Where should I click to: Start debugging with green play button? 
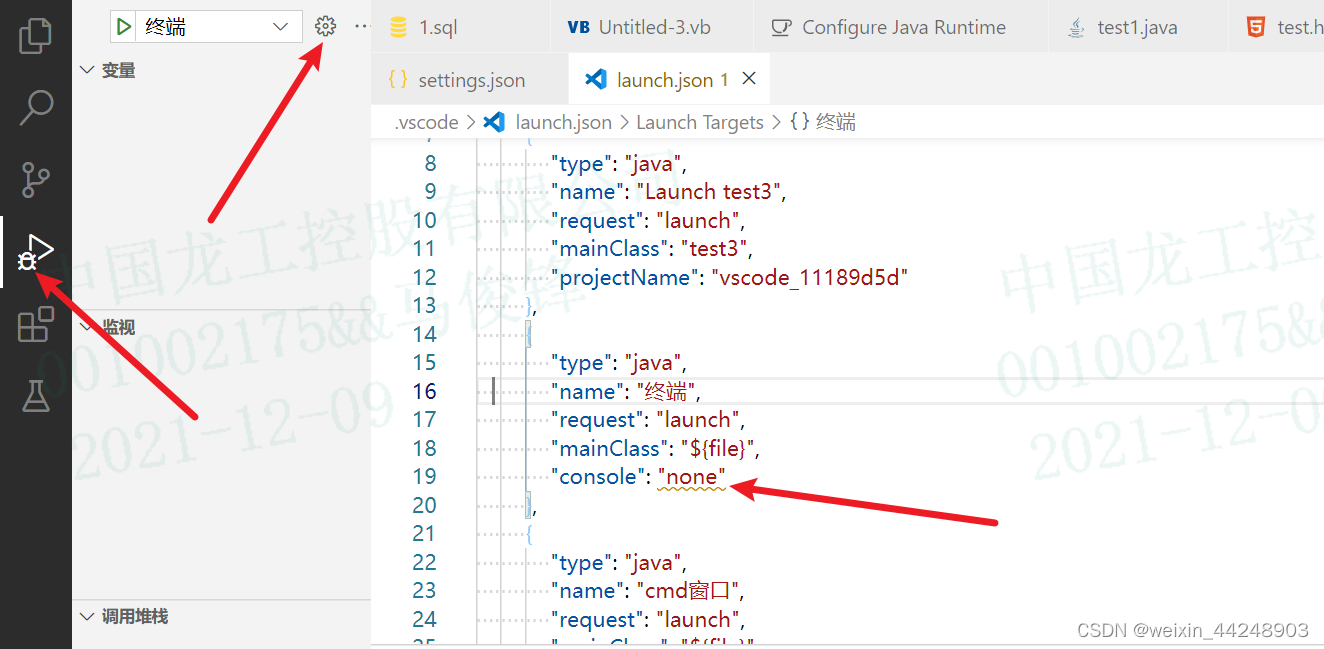(x=124, y=27)
